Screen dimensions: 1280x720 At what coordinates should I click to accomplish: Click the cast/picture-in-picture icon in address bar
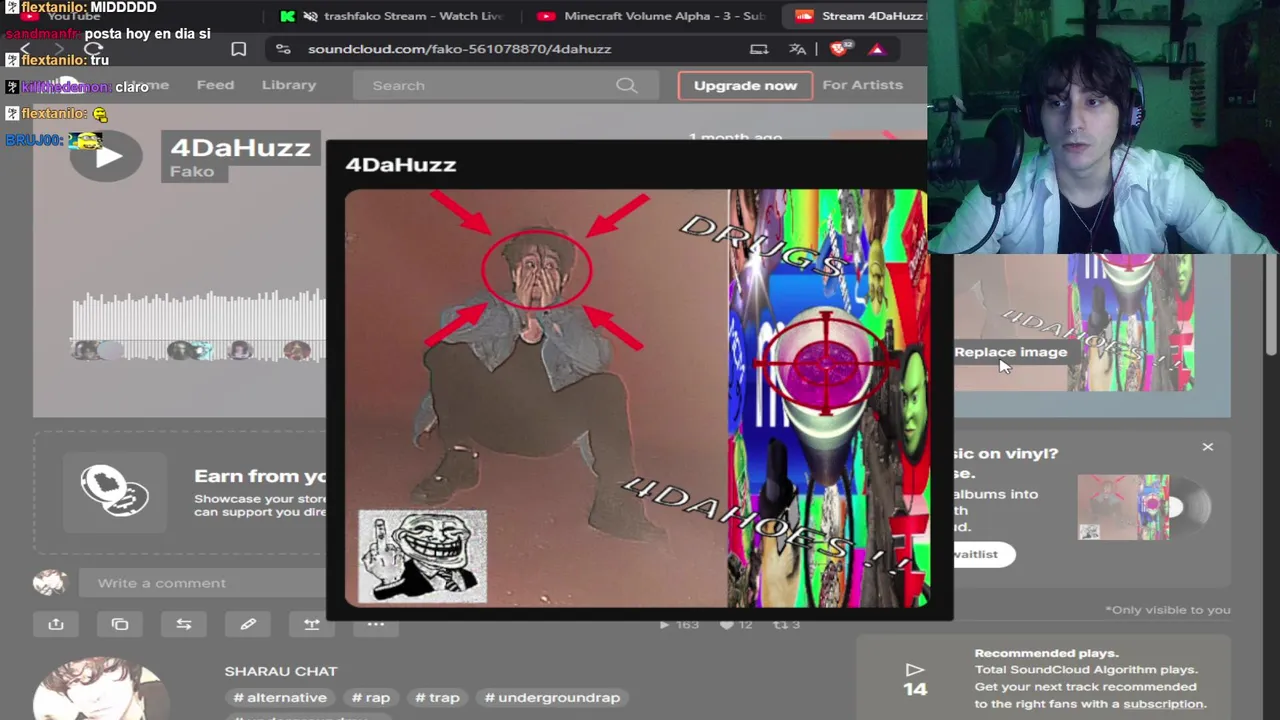(x=759, y=49)
